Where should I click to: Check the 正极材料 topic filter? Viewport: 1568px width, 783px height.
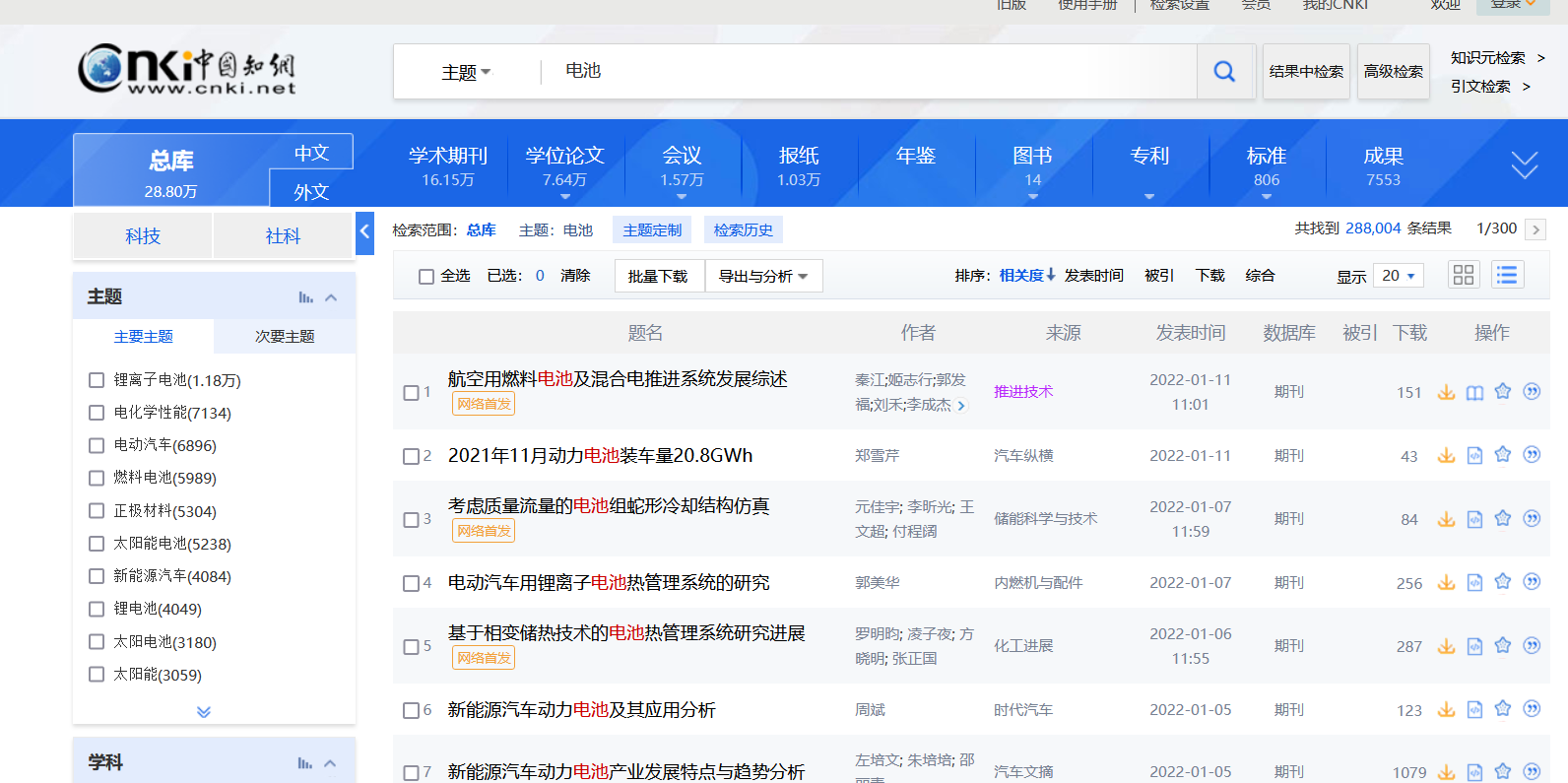pos(97,510)
